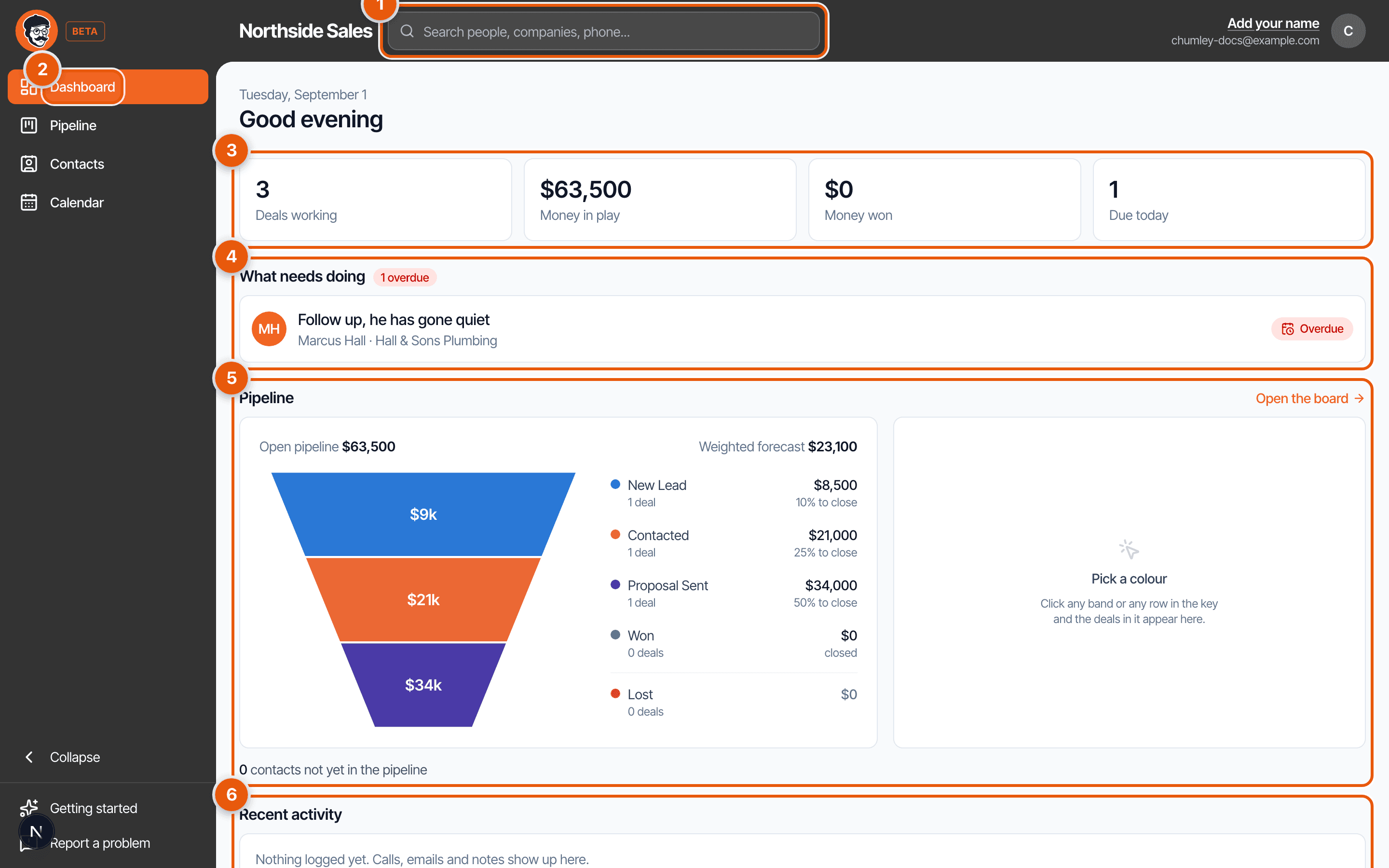
Task: Select the orange Contacted colour dot
Action: [x=615, y=534]
